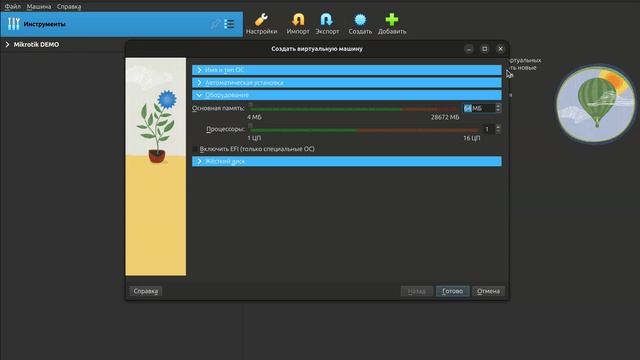Close the Создать виртуальную машину dialog
Image resolution: width=640 pixels, height=360 pixels.
500,49
